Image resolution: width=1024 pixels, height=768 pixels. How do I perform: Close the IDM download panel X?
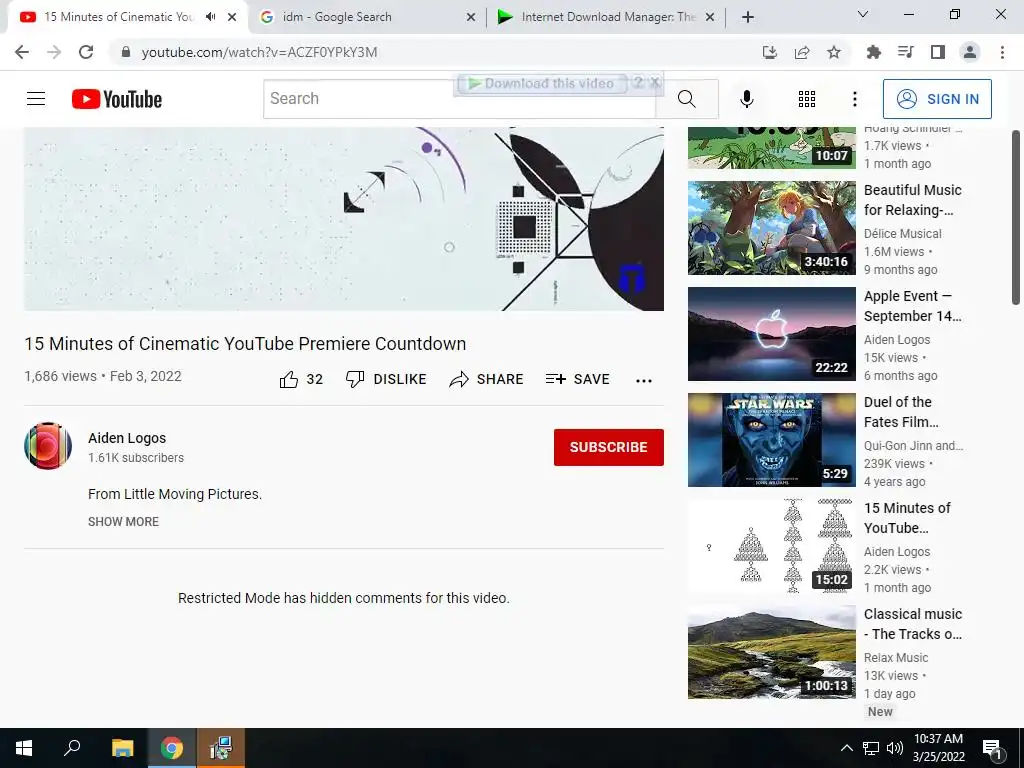pos(655,82)
